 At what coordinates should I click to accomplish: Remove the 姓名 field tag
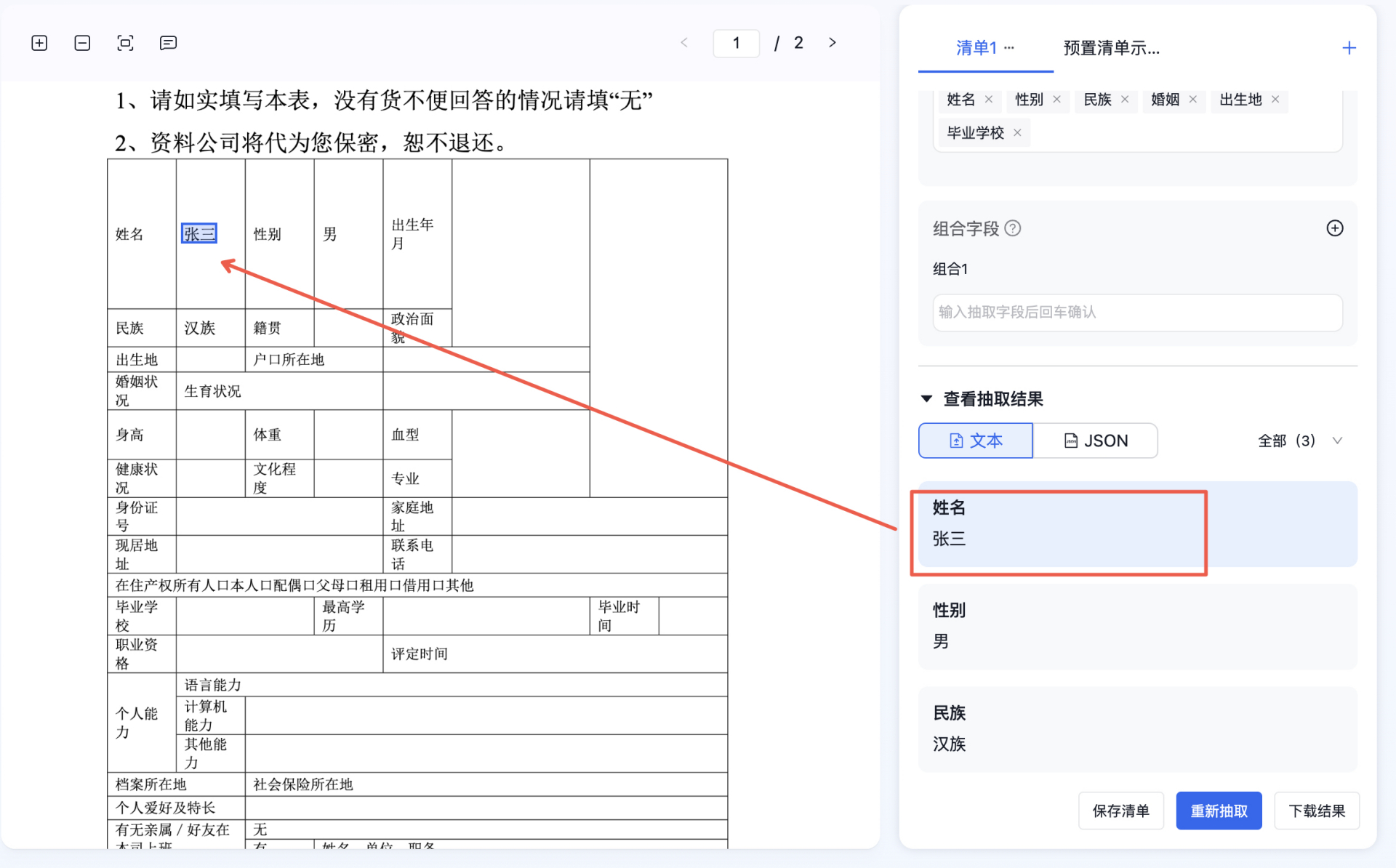[x=989, y=100]
